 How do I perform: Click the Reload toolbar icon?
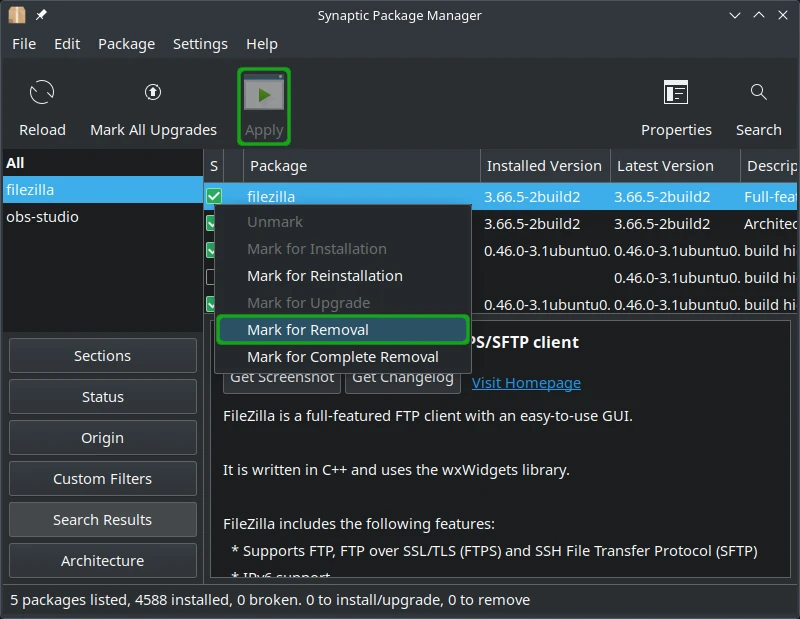tap(42, 93)
